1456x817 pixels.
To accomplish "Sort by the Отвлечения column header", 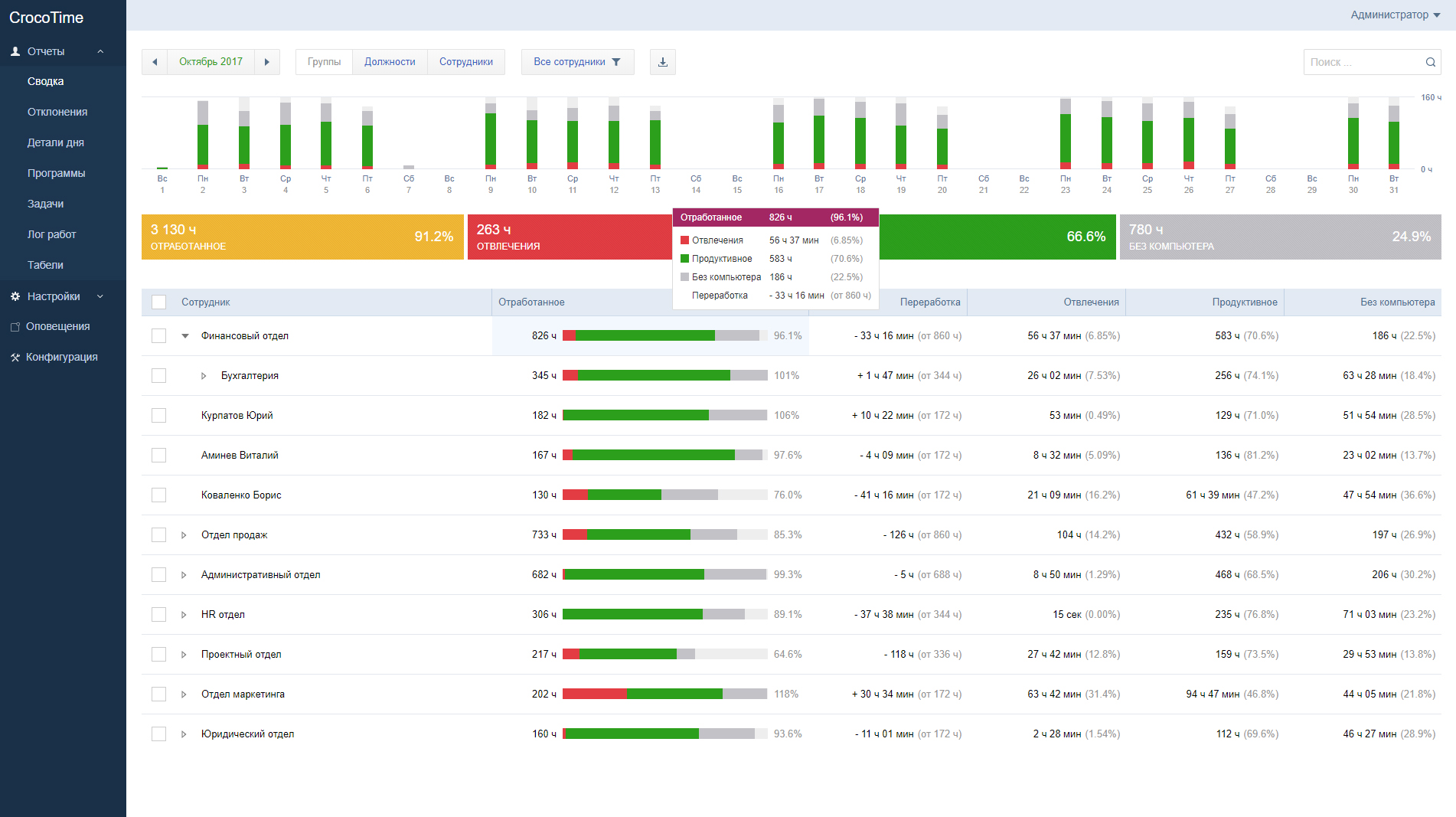I will [x=1092, y=302].
